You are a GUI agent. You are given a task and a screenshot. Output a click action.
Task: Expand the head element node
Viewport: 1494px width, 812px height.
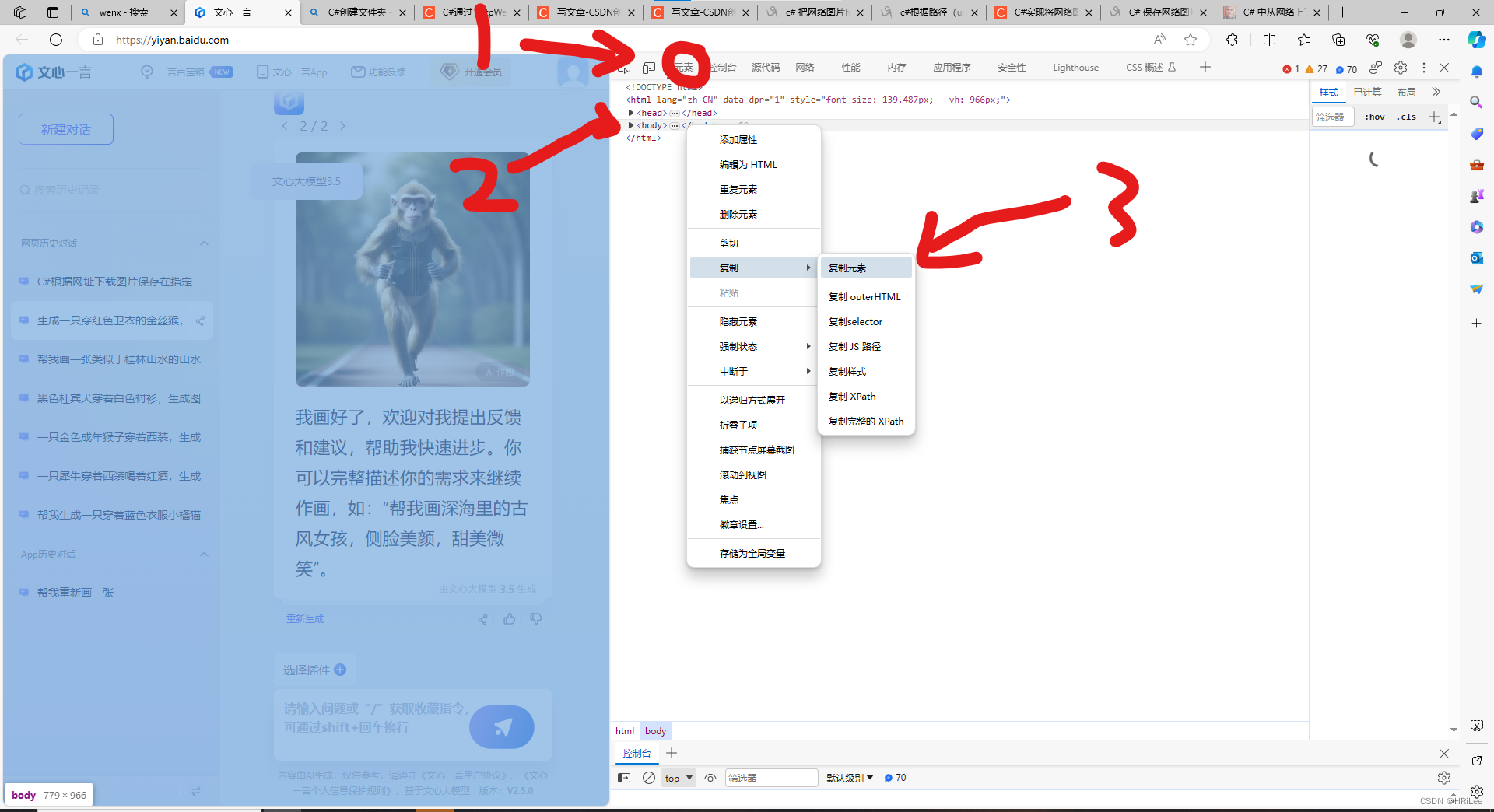pos(631,113)
